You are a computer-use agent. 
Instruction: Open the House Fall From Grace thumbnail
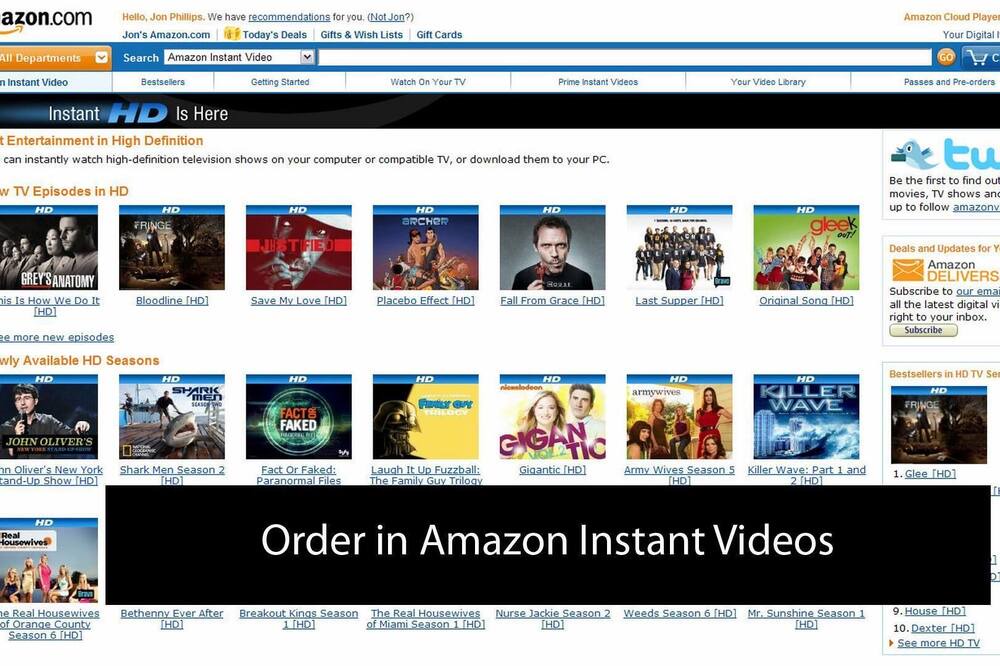[552, 248]
